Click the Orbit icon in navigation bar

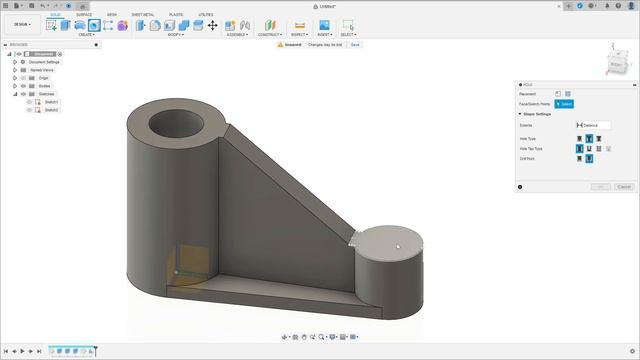pos(284,337)
